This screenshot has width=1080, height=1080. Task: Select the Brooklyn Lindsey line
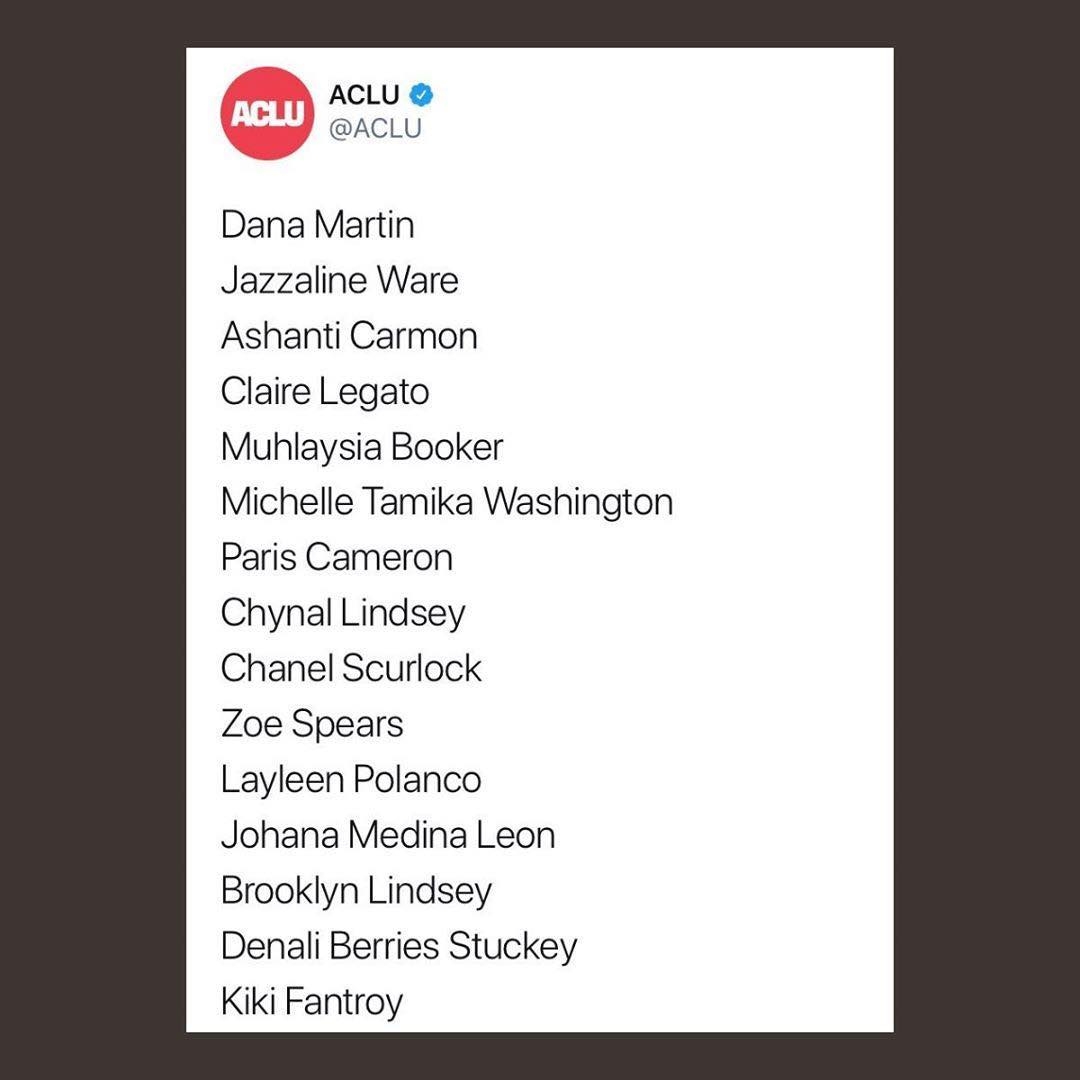(x=356, y=891)
